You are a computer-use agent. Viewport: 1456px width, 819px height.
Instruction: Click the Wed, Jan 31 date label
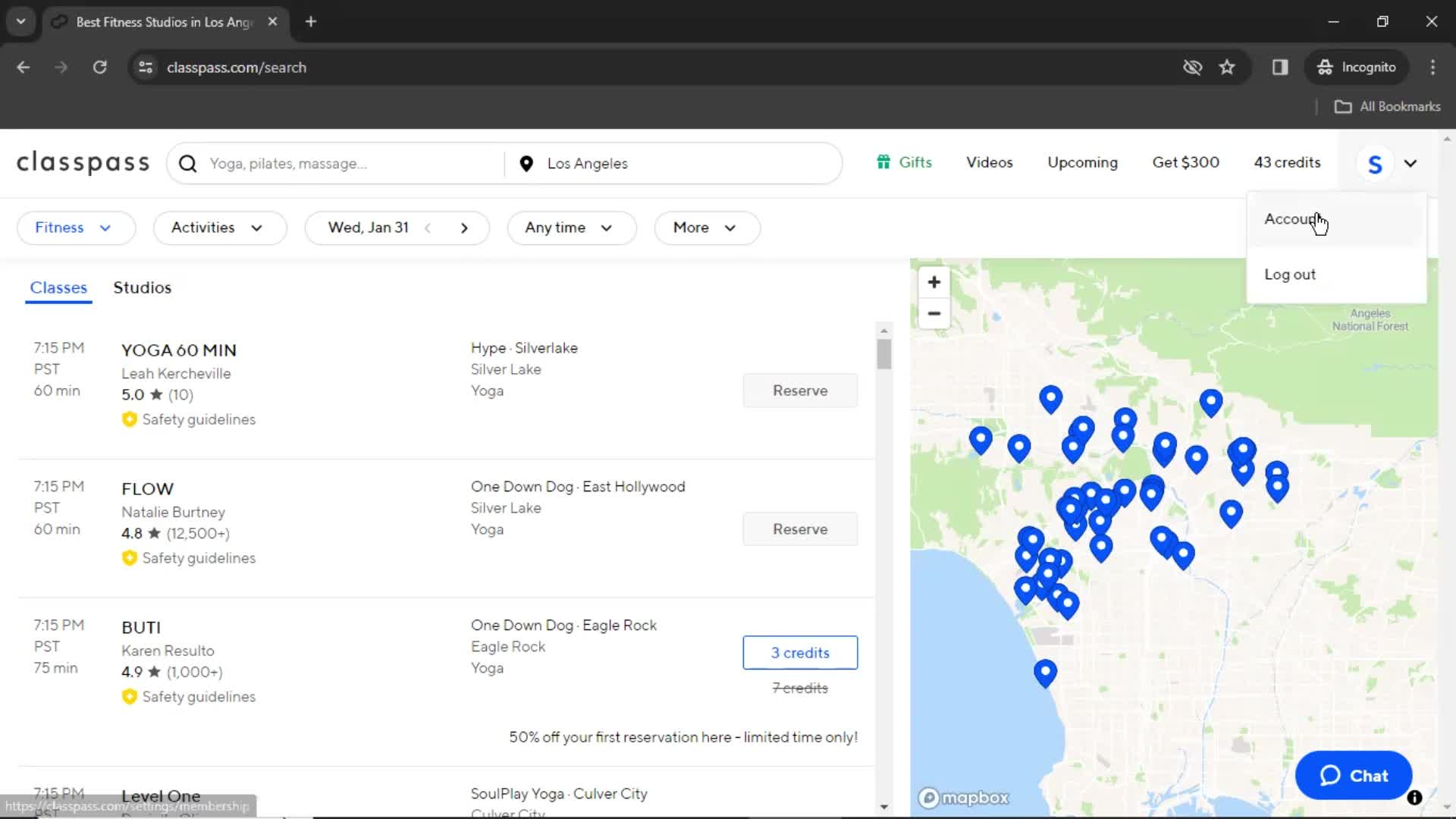369,228
